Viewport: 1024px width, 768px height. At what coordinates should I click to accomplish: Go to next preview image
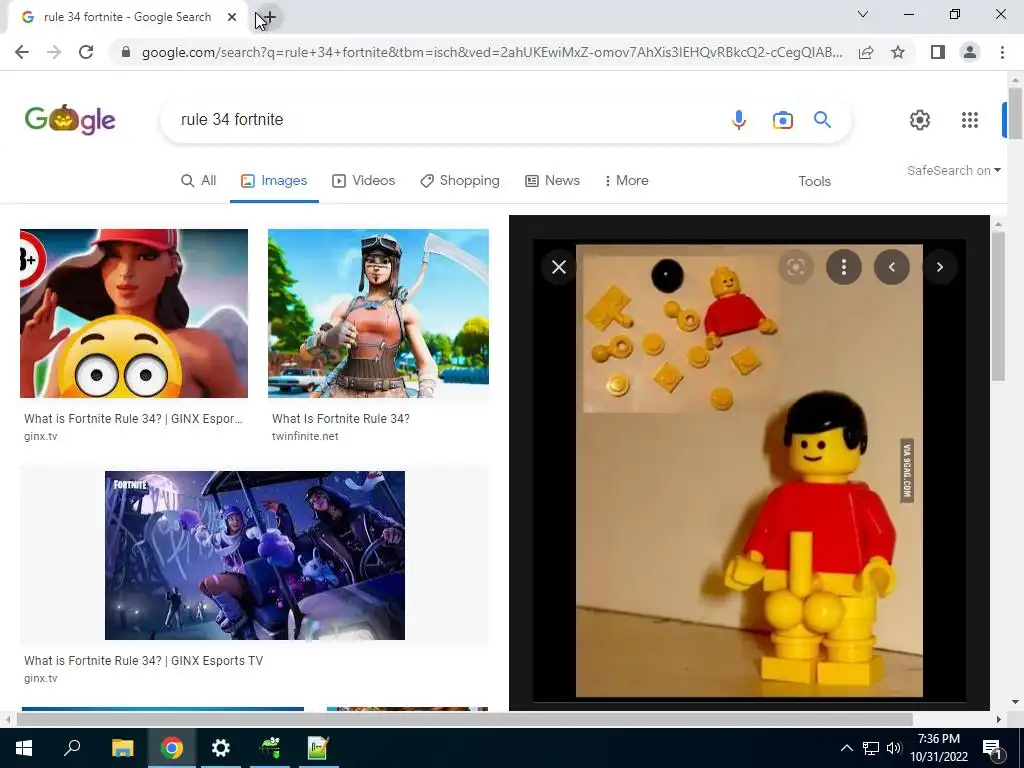[x=940, y=267]
